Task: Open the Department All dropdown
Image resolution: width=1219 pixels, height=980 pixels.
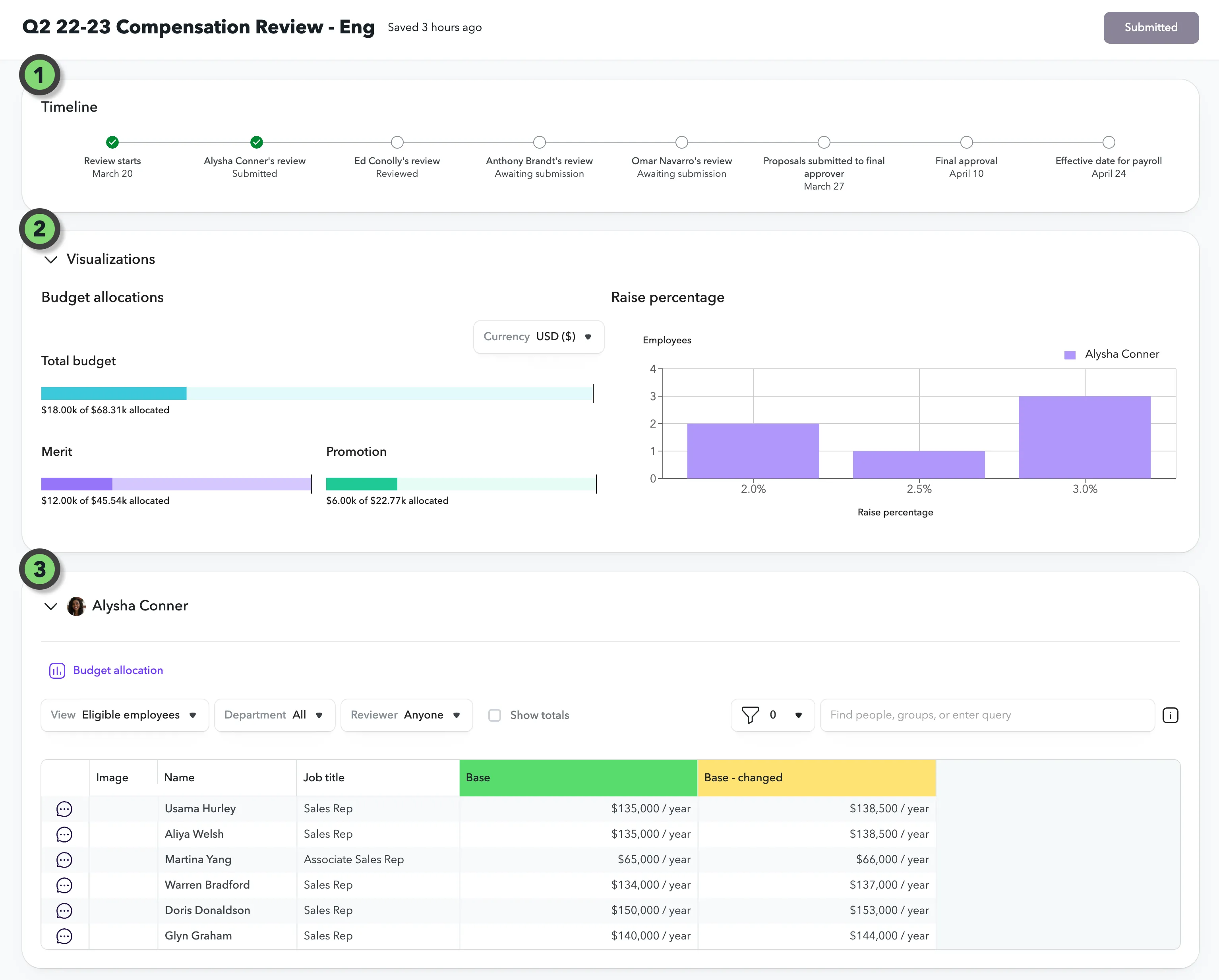Action: tap(275, 715)
